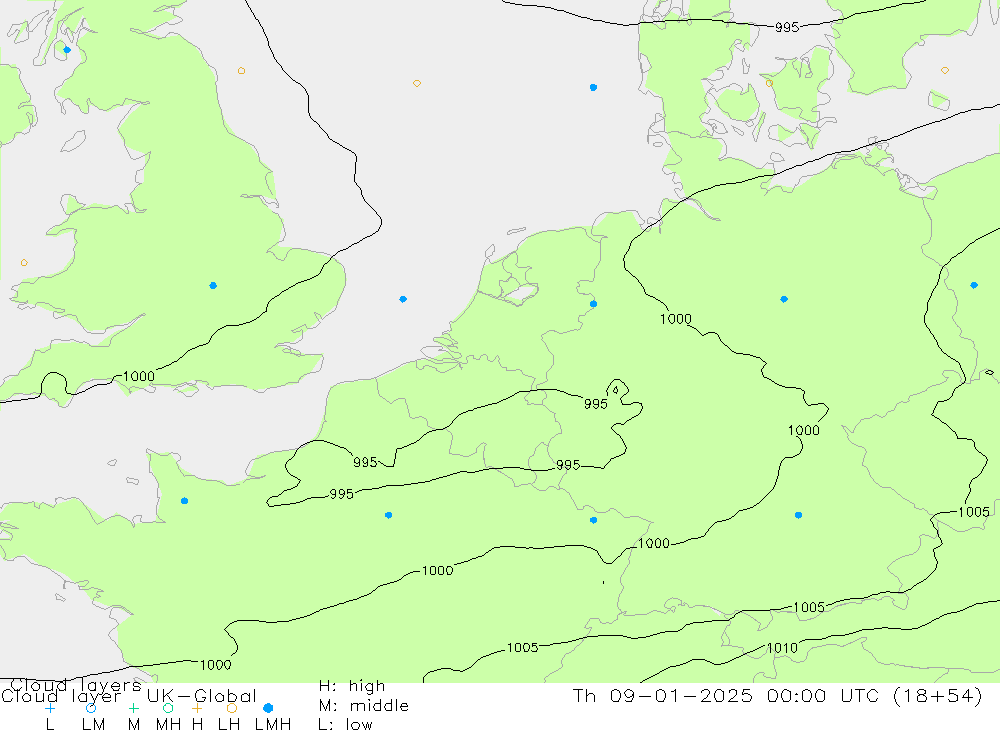The height and width of the screenshot is (733, 1000).
Task: Click the 'L: low' legend text
Action: (346, 725)
